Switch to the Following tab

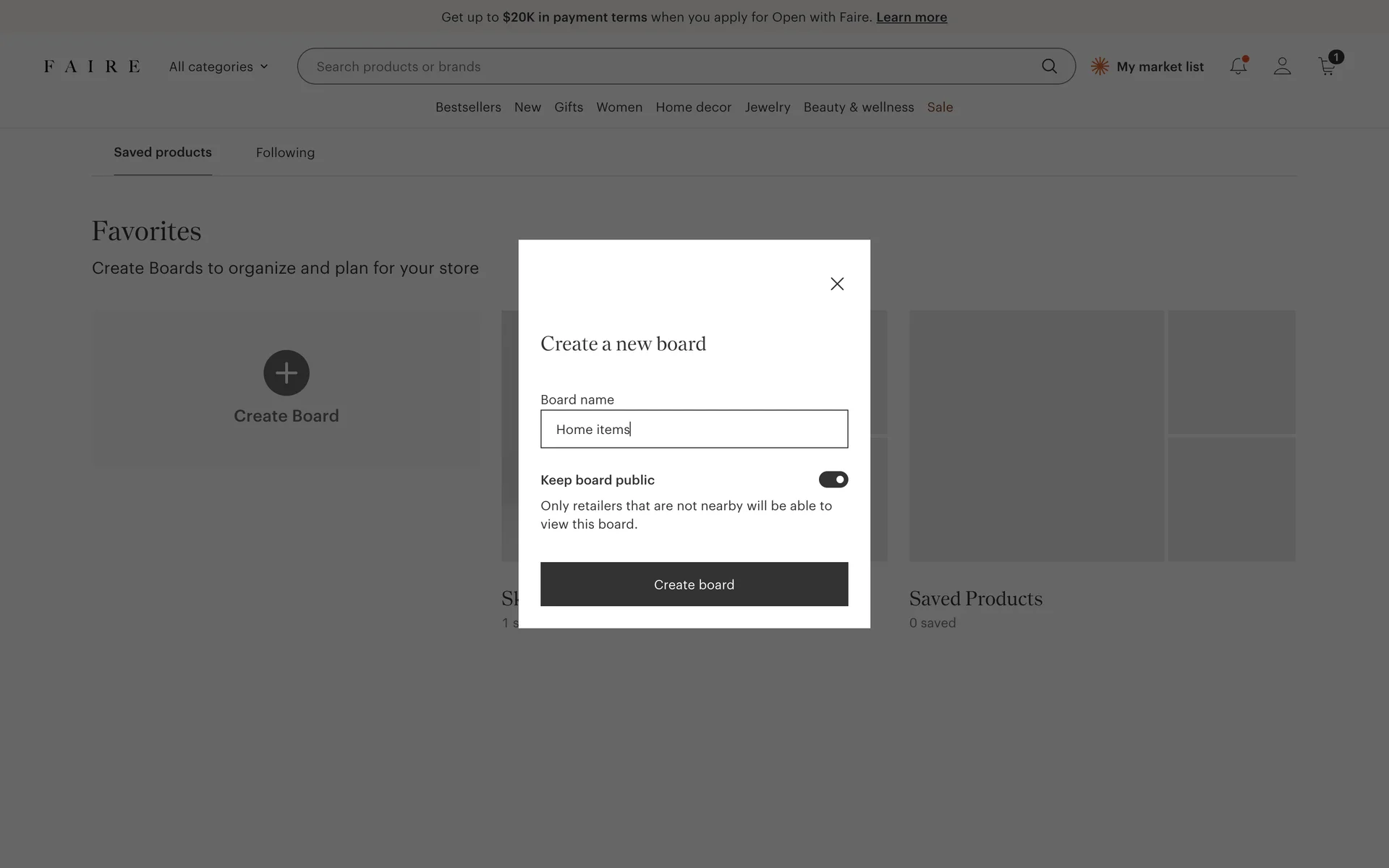[285, 153]
